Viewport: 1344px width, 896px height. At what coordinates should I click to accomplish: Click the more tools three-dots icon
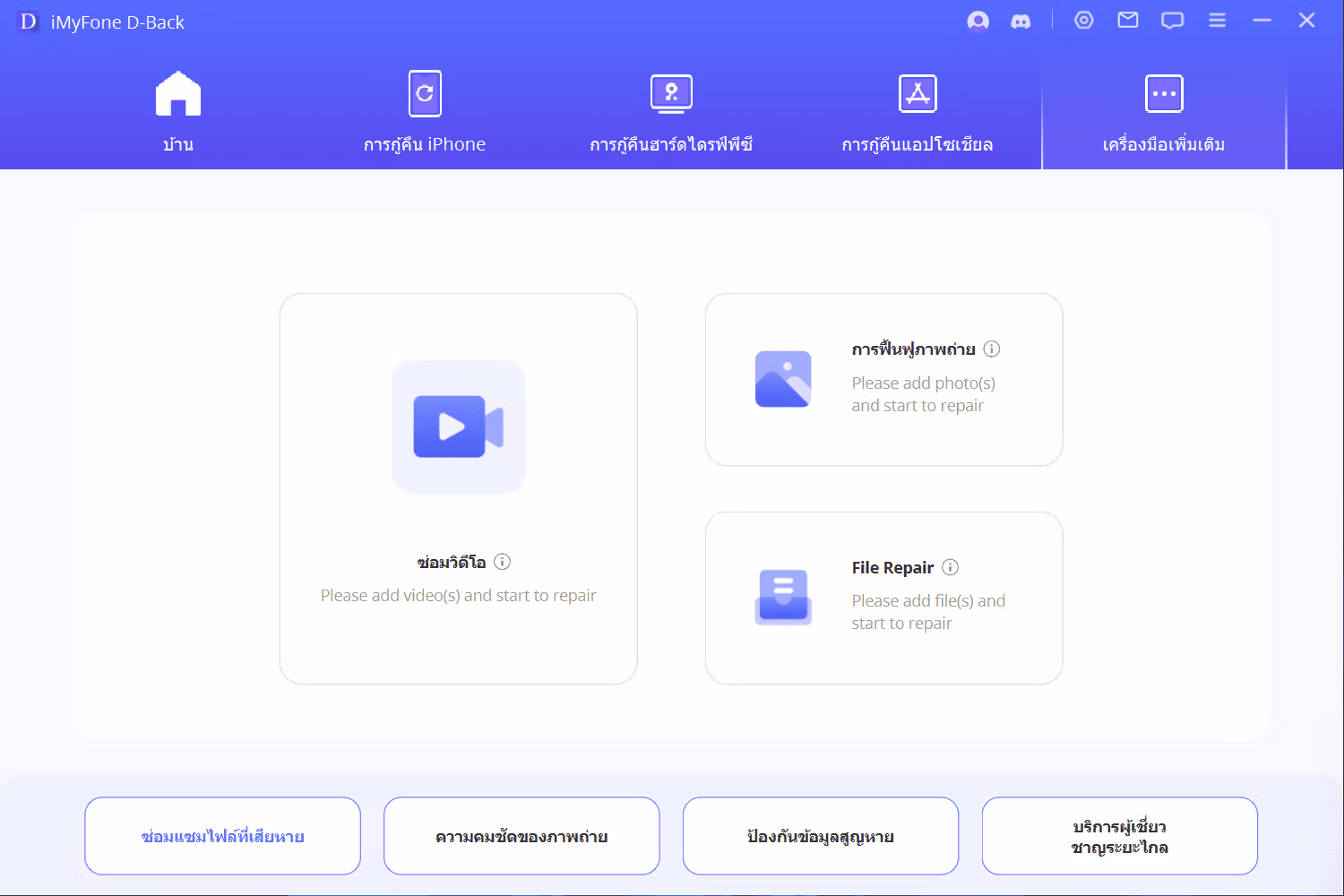tap(1164, 93)
